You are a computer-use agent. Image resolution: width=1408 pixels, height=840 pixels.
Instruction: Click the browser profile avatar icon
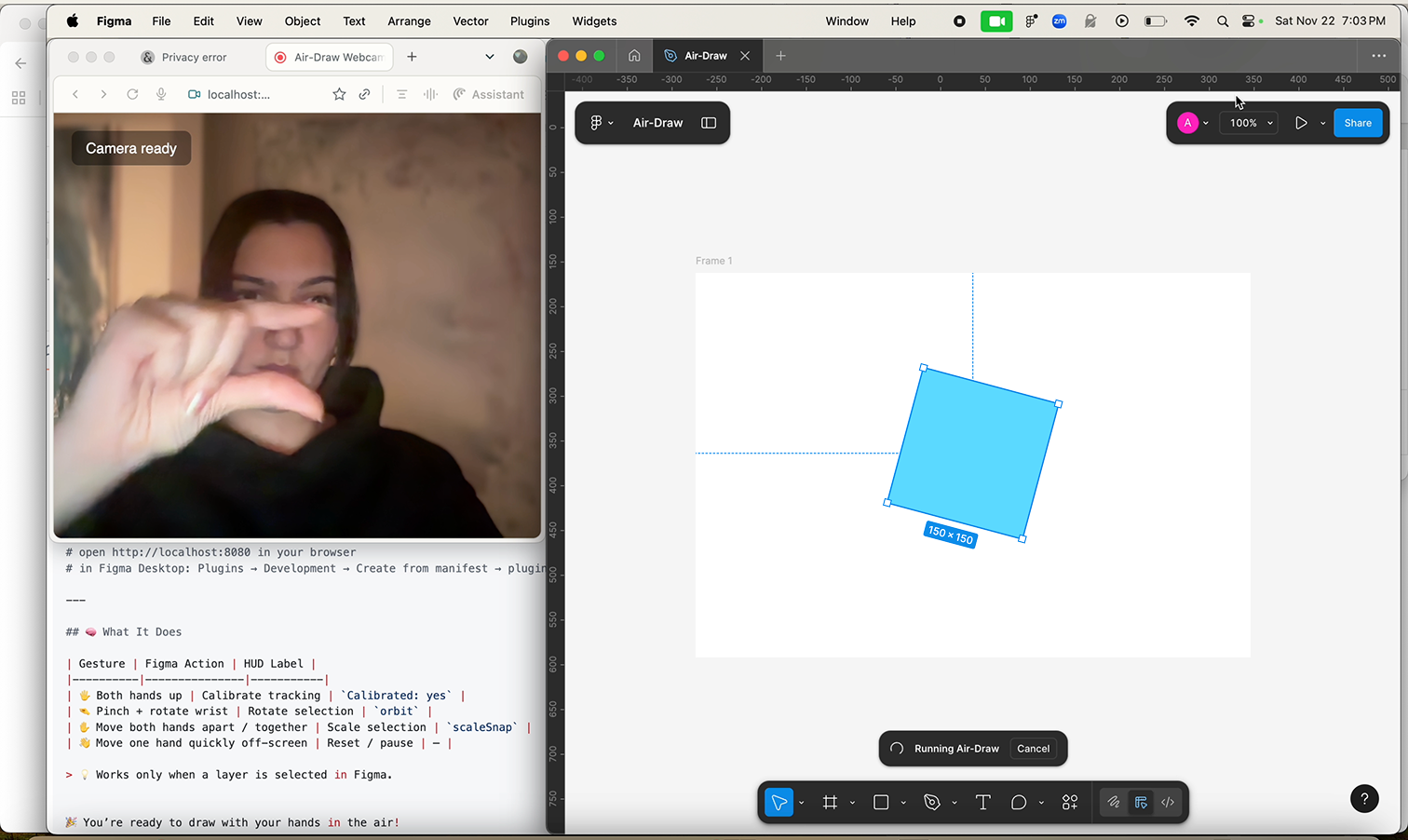coord(521,57)
